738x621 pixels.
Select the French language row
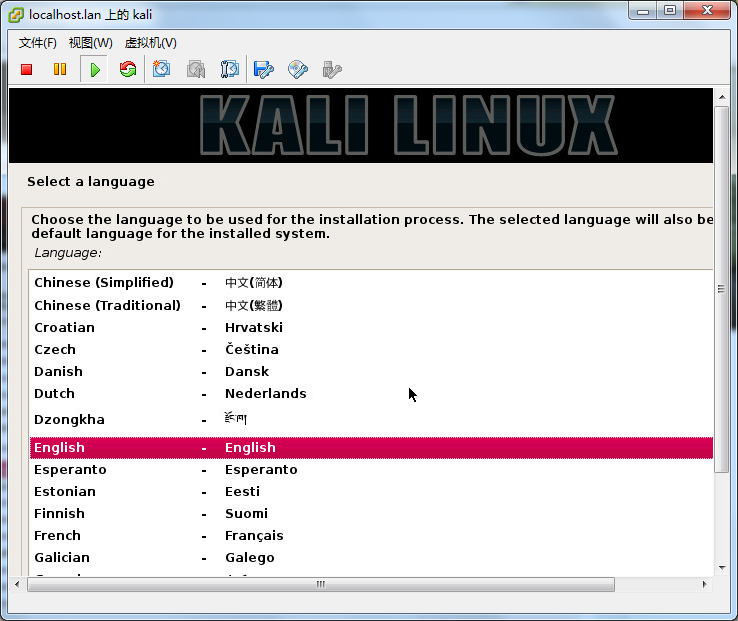pyautogui.click(x=371, y=536)
